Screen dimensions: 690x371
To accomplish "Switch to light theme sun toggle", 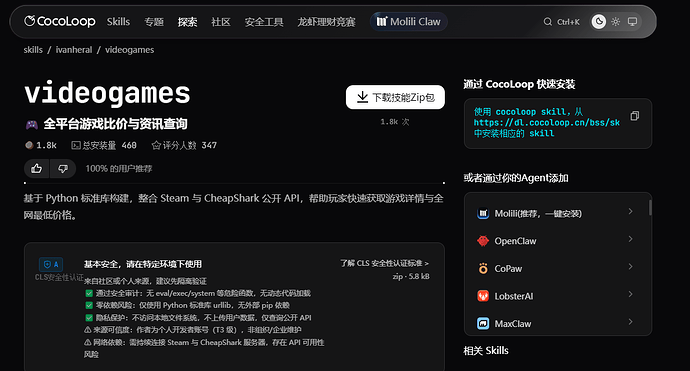I will (616, 22).
